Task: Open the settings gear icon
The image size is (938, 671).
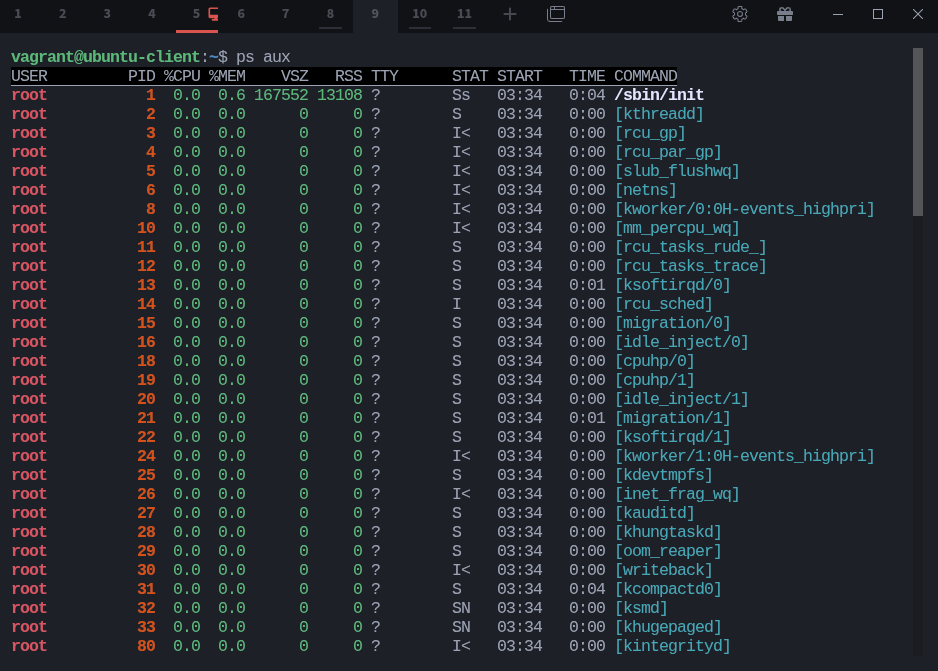Action: point(739,15)
